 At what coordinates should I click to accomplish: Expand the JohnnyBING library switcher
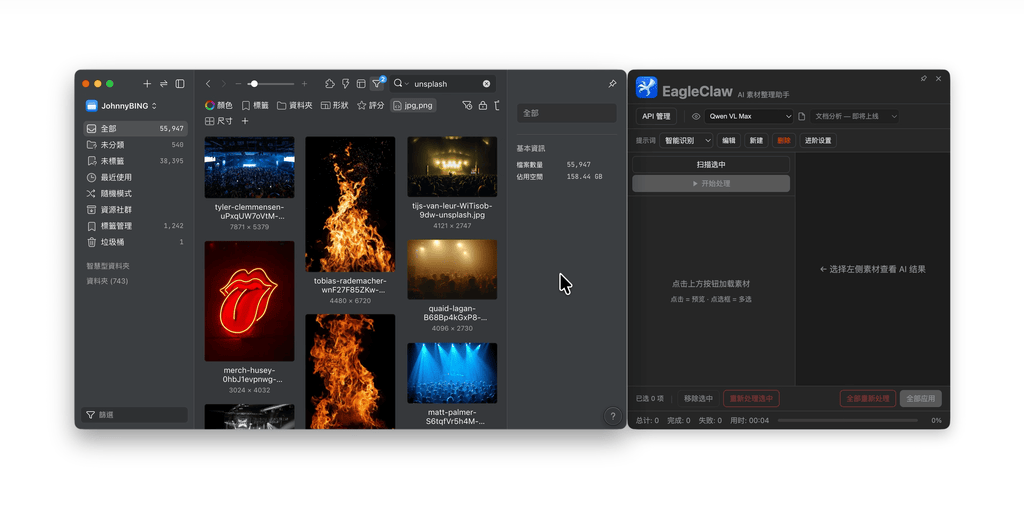point(122,106)
